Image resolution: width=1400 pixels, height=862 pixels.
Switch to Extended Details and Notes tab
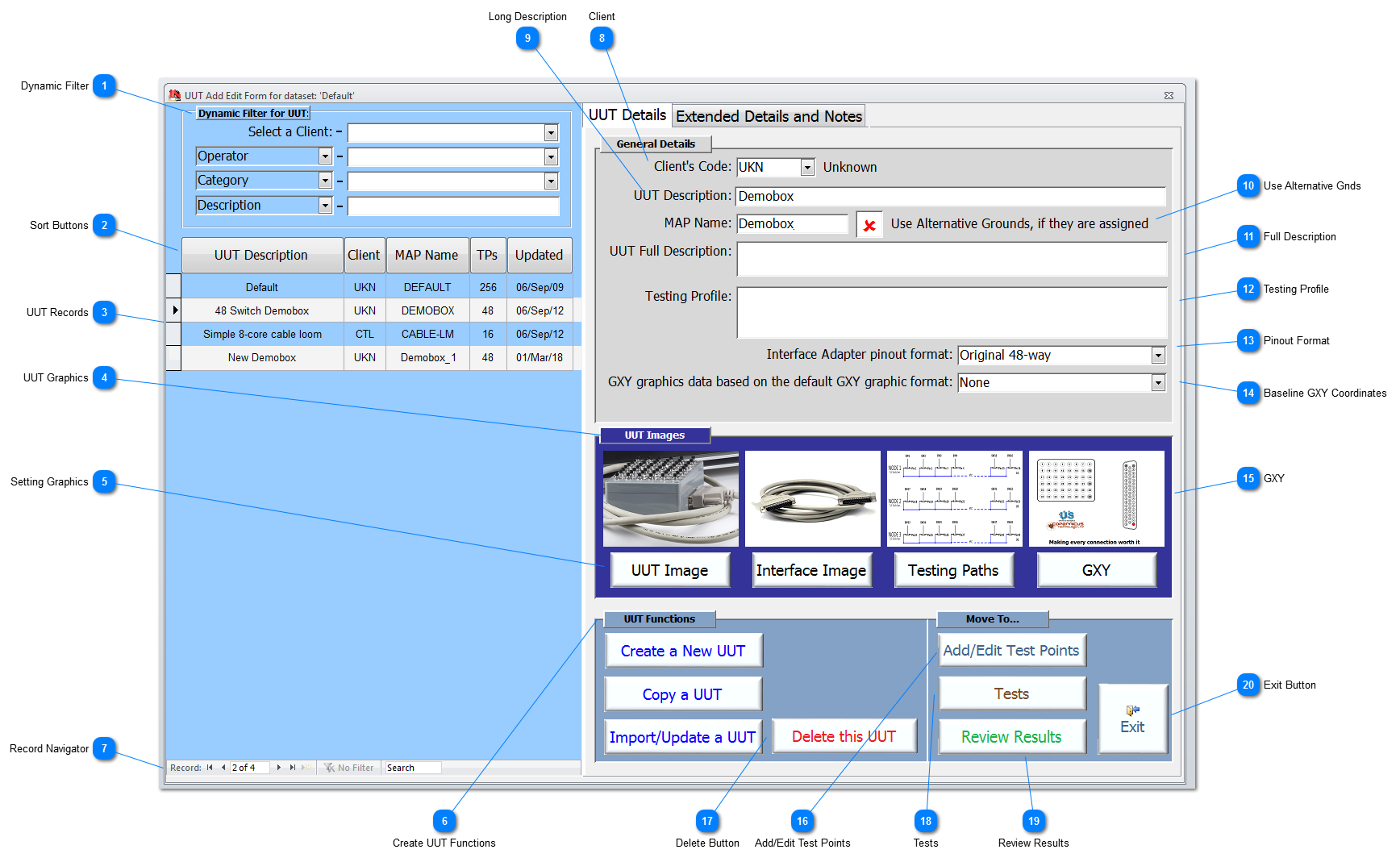click(x=769, y=117)
